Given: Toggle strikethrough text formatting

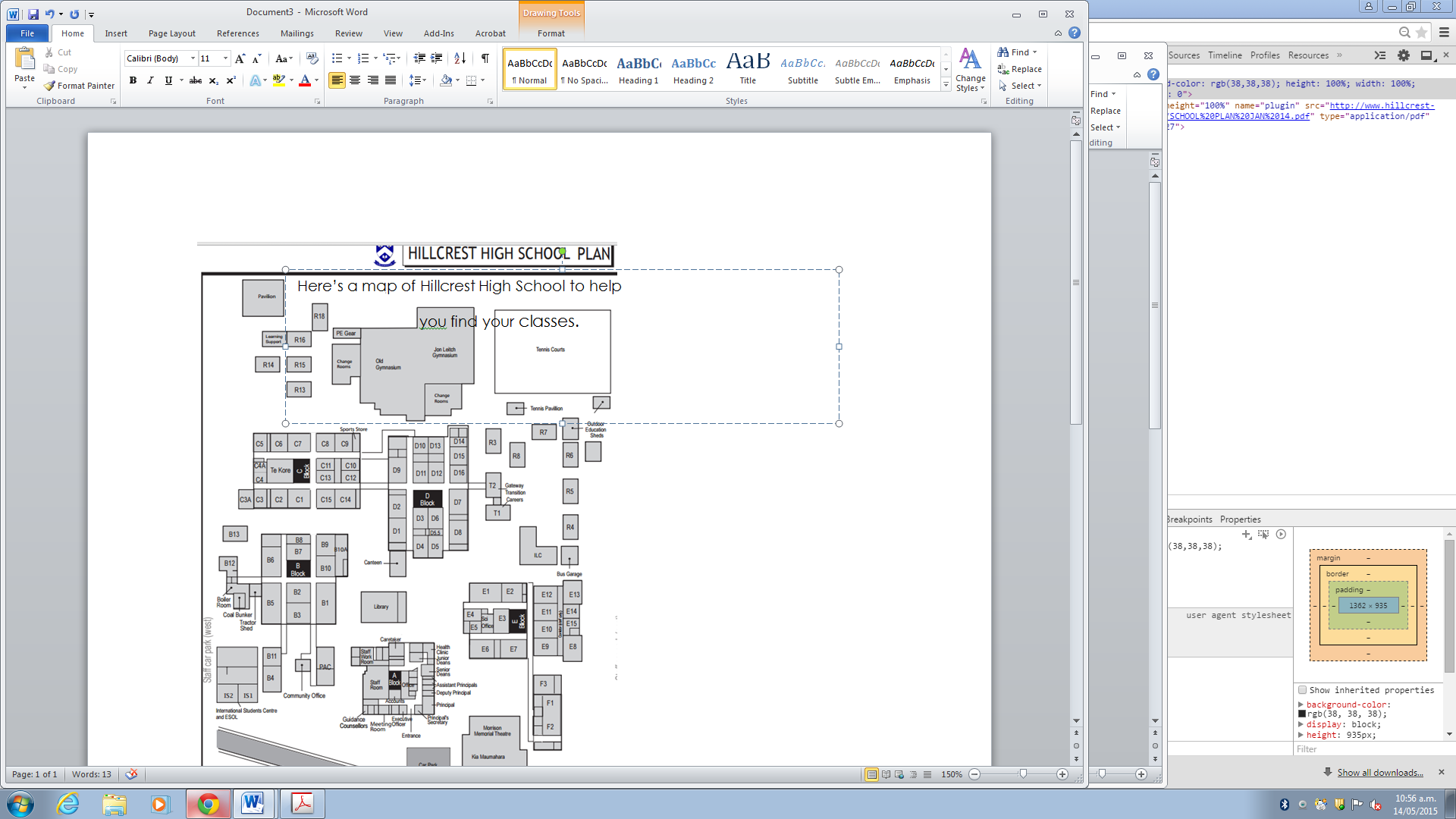Looking at the screenshot, I should [x=196, y=80].
